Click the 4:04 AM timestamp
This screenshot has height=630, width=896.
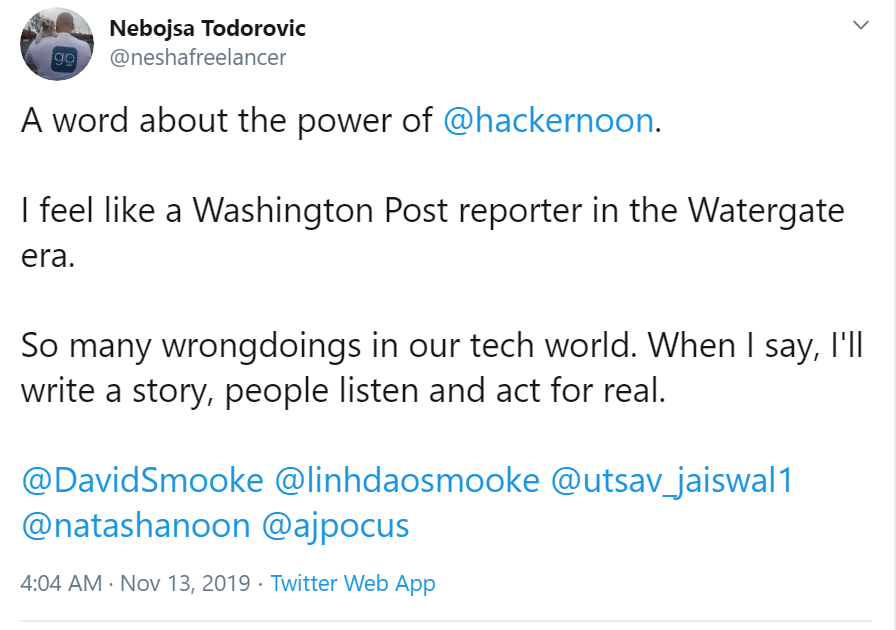(61, 583)
